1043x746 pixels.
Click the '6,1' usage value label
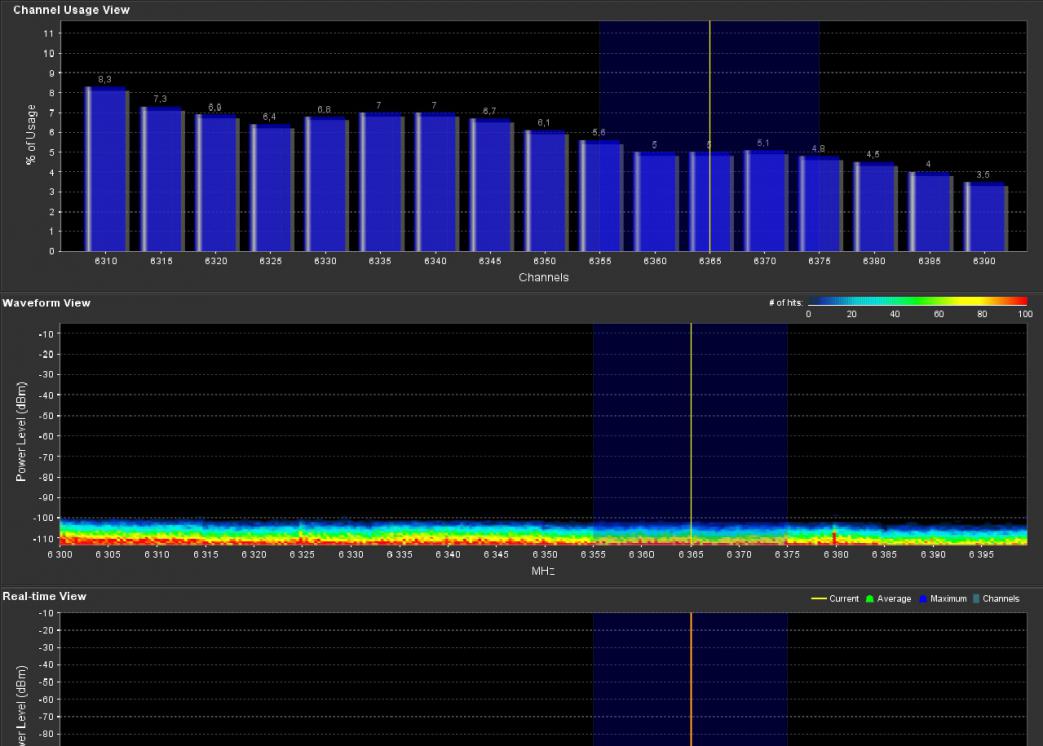pyautogui.click(x=543, y=123)
